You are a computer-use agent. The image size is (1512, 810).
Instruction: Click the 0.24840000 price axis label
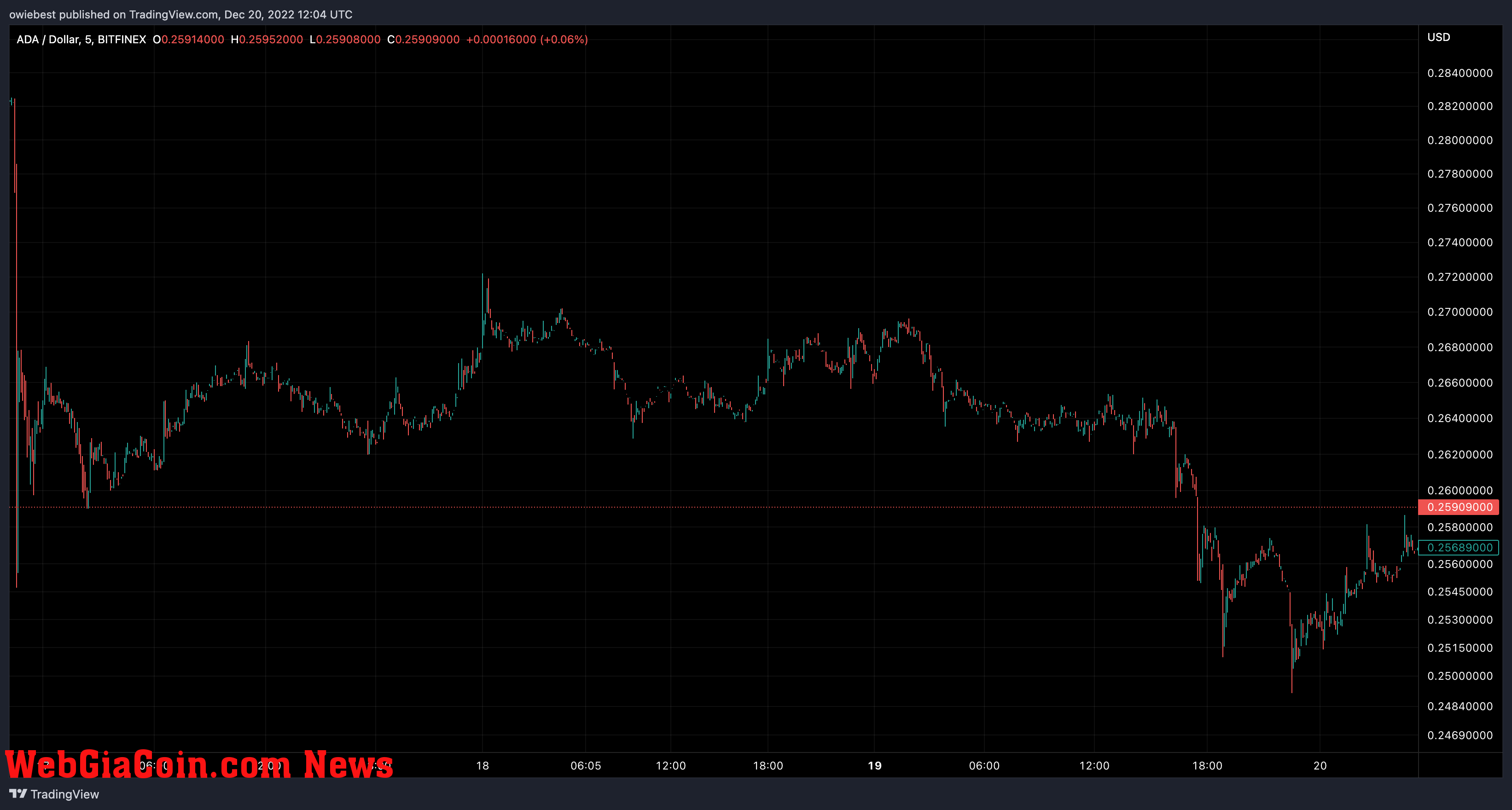[x=1460, y=706]
